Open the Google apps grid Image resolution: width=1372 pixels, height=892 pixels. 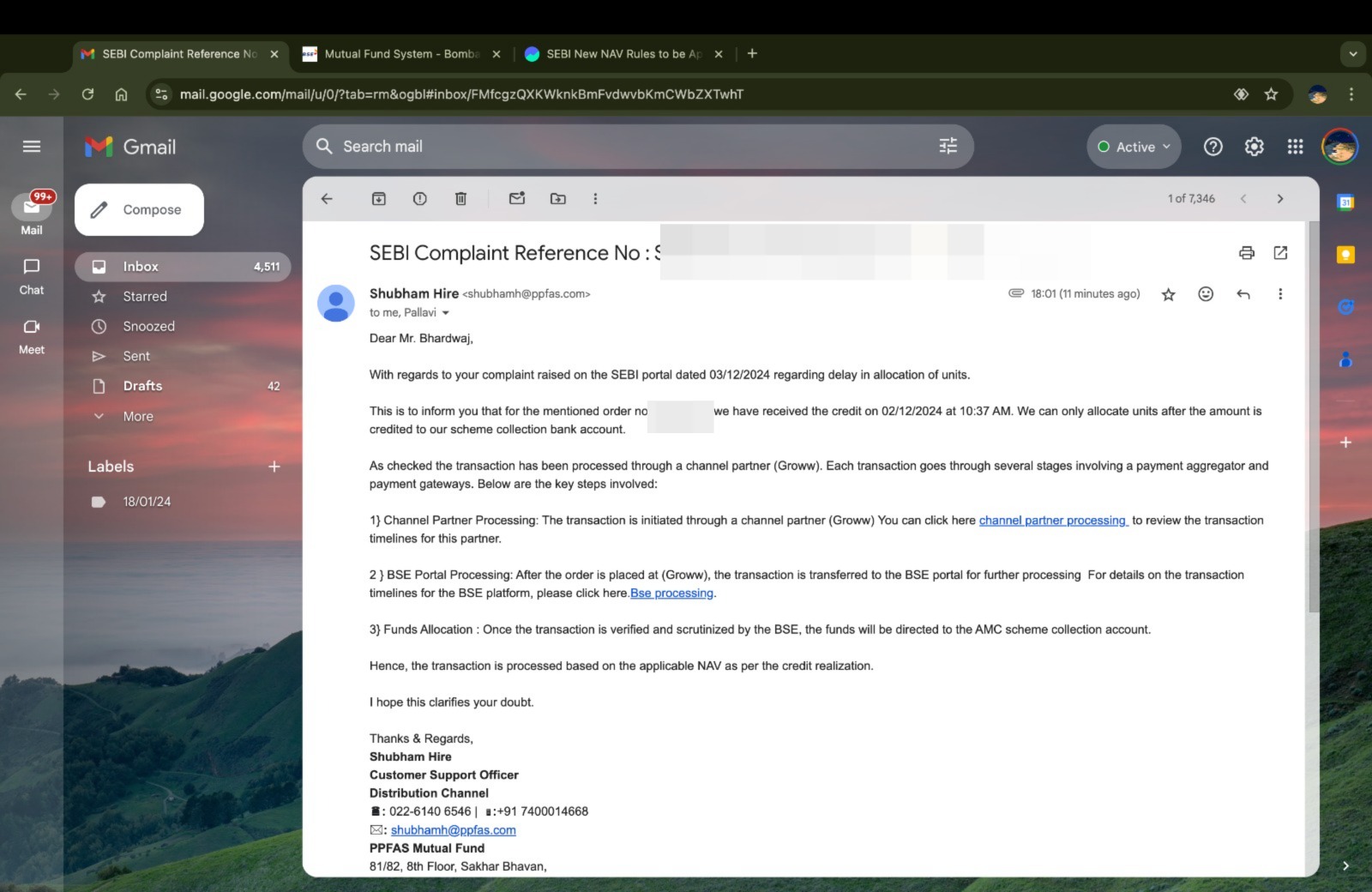coord(1295,147)
